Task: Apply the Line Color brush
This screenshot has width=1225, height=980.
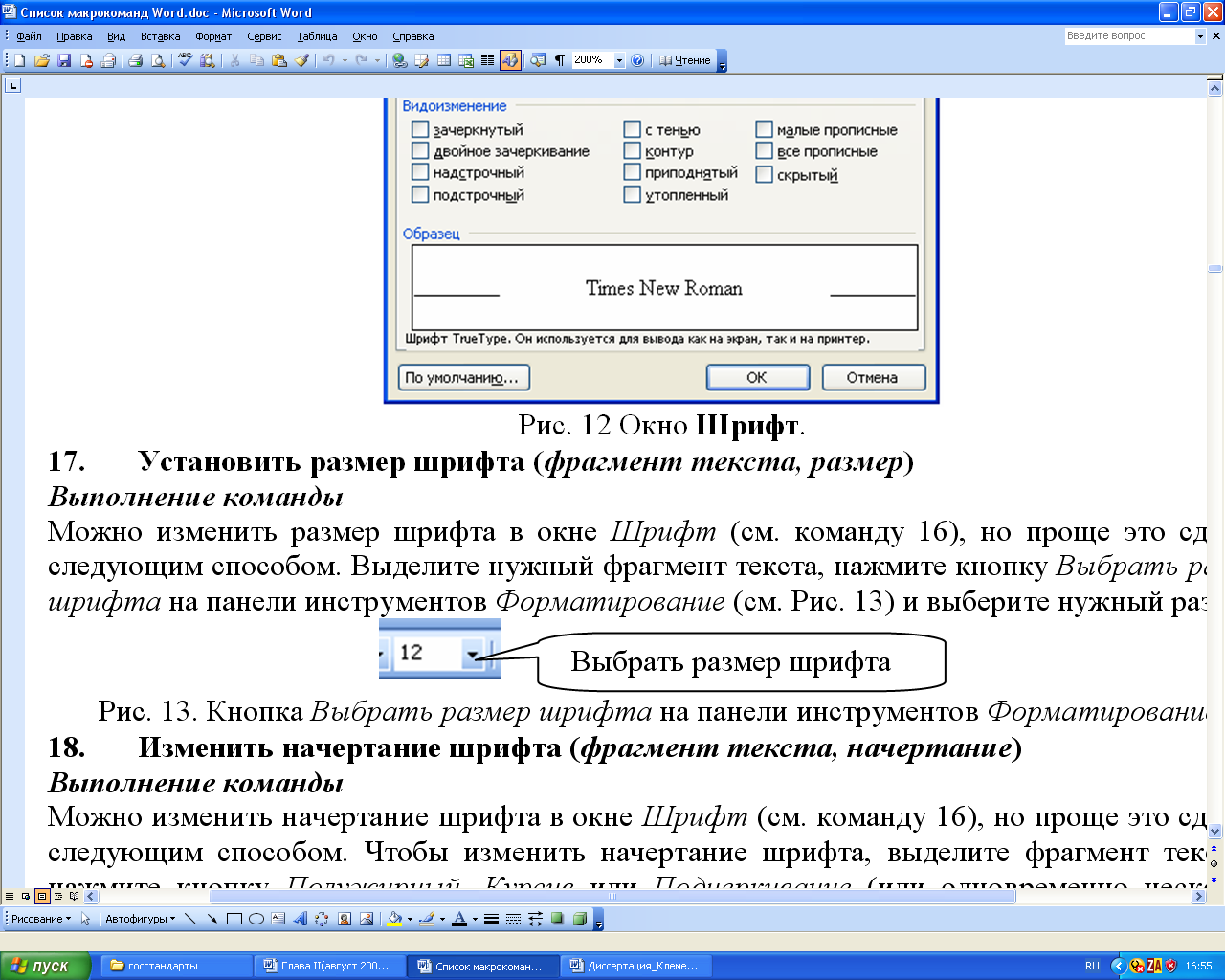Action: [427, 919]
